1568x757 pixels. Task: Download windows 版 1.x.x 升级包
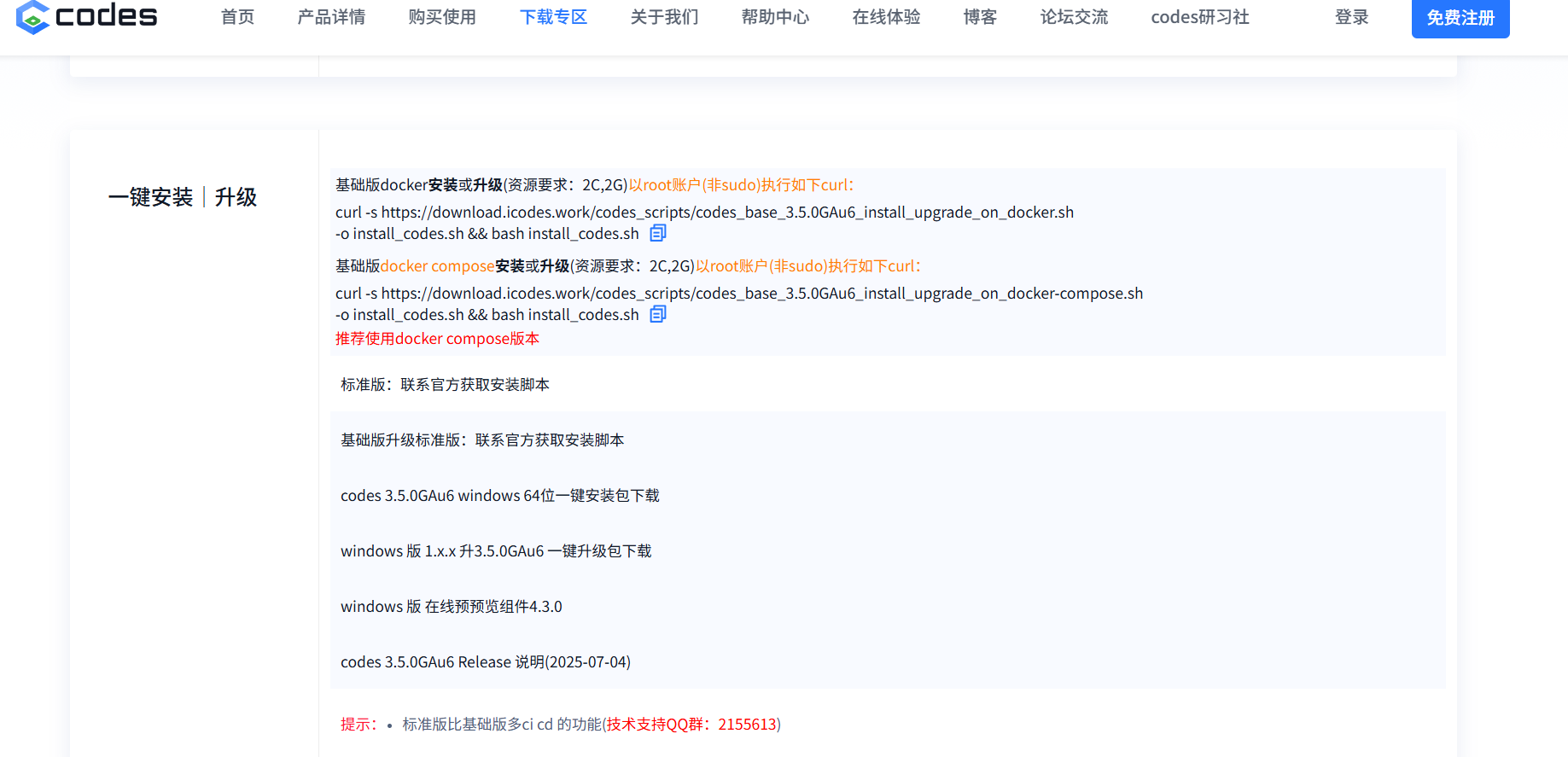(x=496, y=551)
